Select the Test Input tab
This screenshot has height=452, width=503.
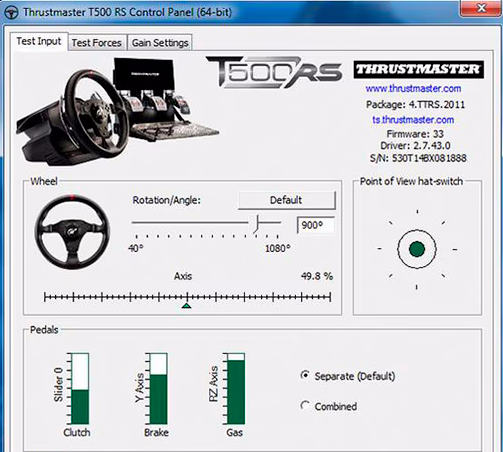point(39,41)
